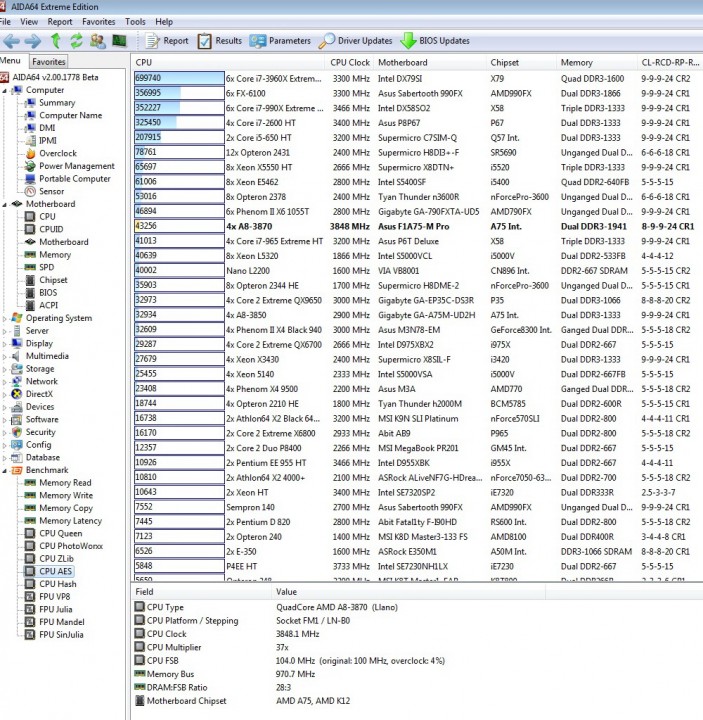The image size is (703, 720).
Task: Select the Overclock tree item
Action: 58,153
